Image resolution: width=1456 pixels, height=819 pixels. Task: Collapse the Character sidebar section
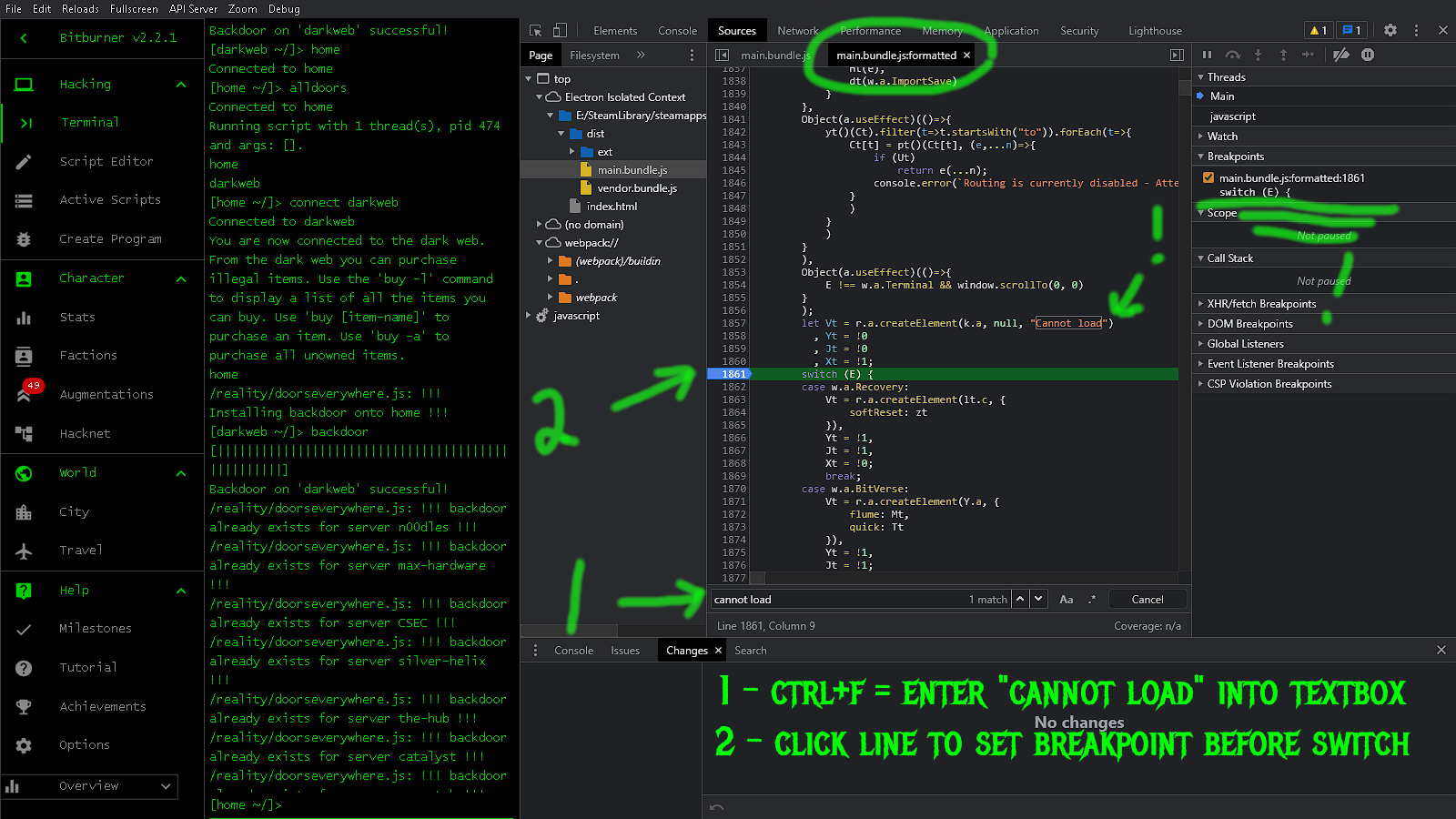(181, 278)
